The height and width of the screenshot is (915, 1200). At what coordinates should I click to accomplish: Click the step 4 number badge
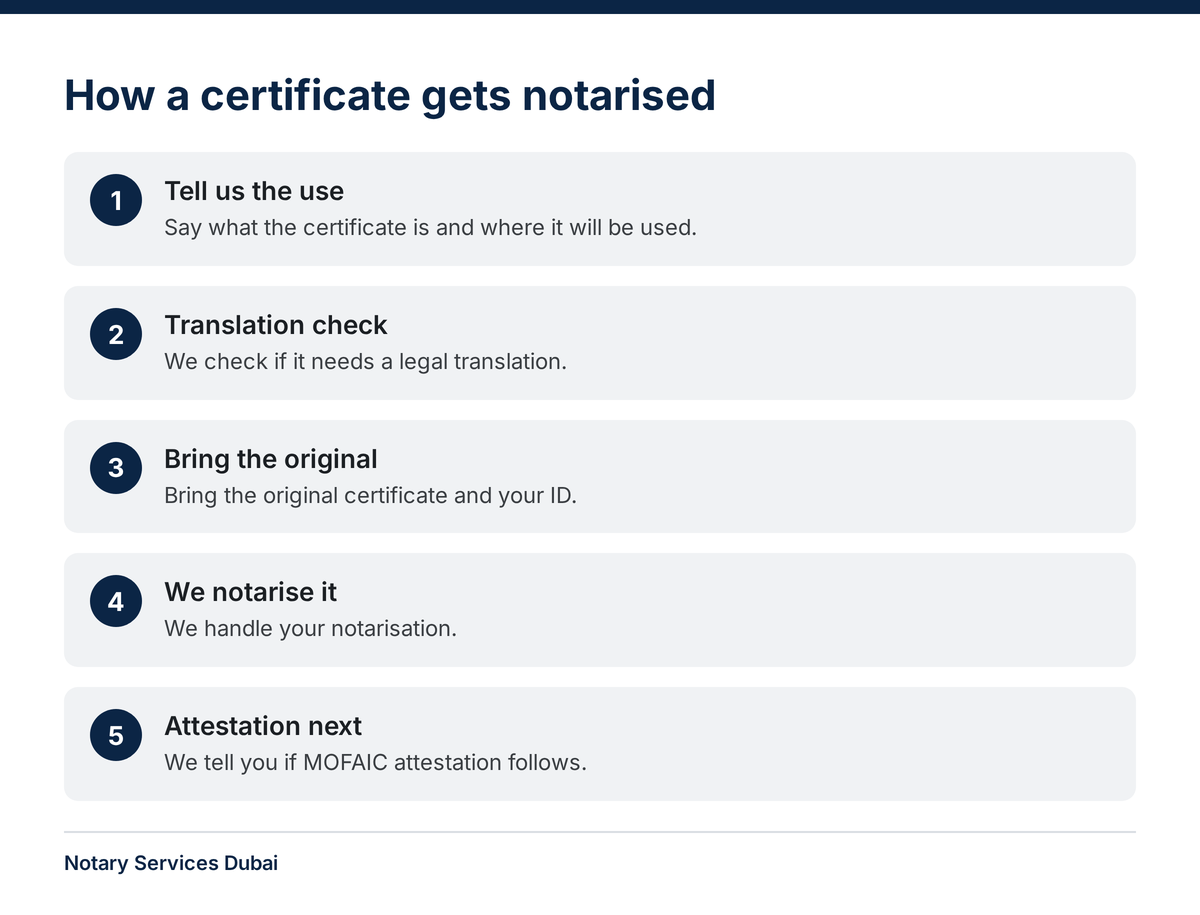[x=116, y=601]
